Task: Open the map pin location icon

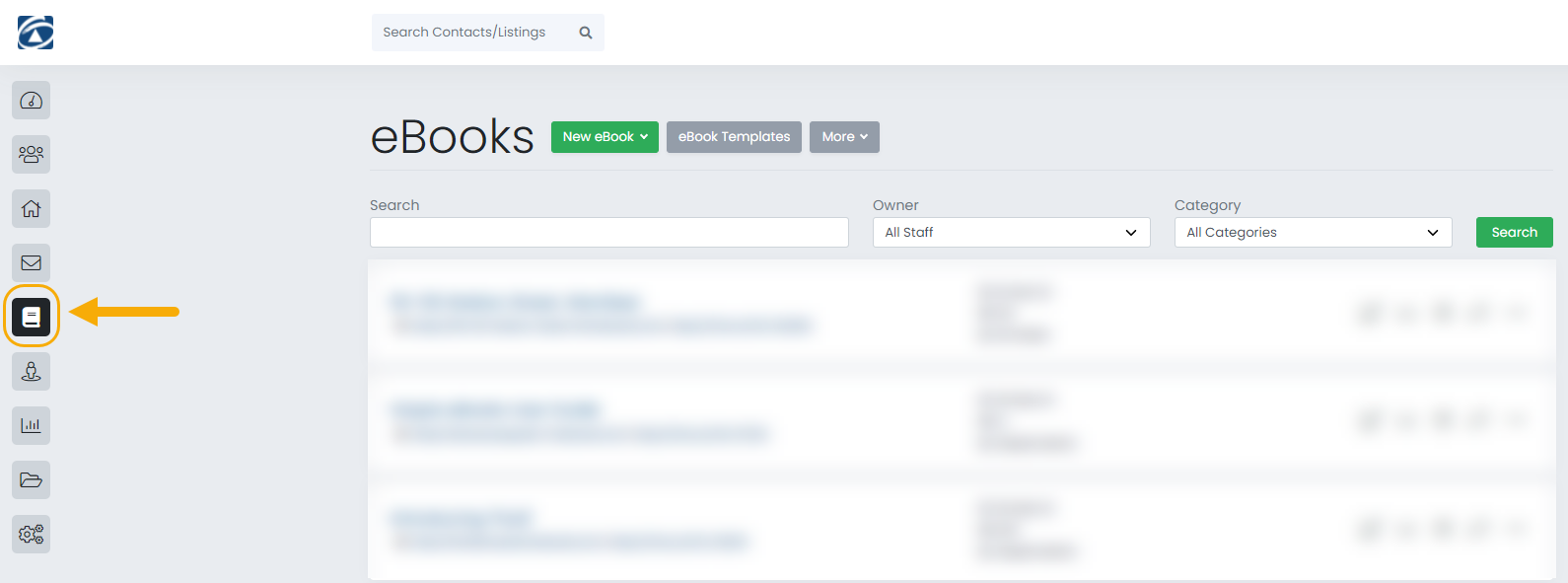Action: tap(32, 372)
